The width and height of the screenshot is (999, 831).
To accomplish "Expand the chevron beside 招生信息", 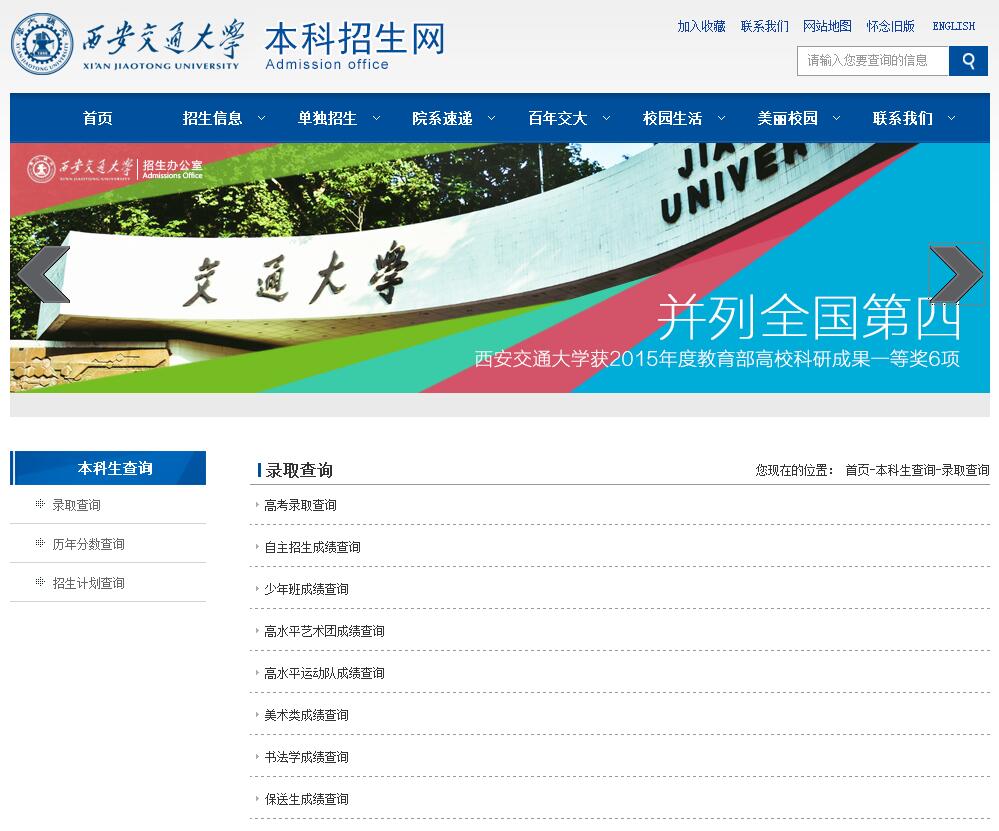I will [x=261, y=118].
